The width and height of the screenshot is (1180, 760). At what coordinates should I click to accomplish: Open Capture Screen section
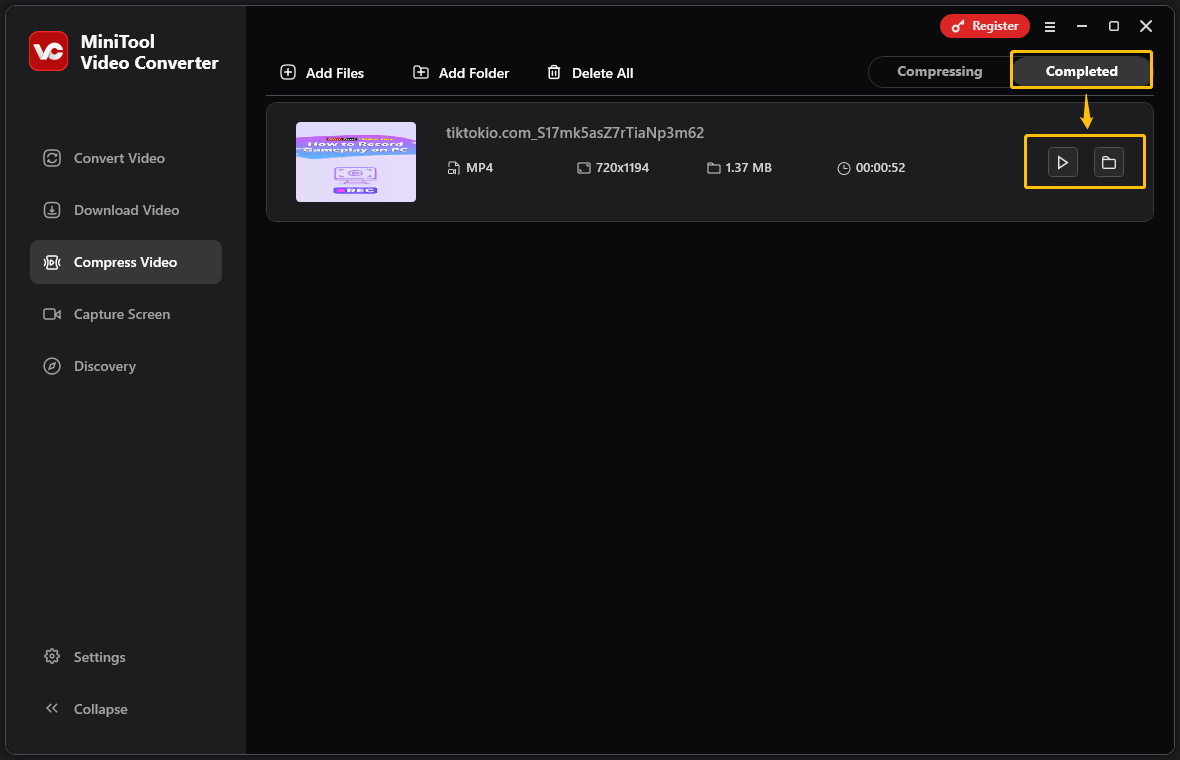126,314
